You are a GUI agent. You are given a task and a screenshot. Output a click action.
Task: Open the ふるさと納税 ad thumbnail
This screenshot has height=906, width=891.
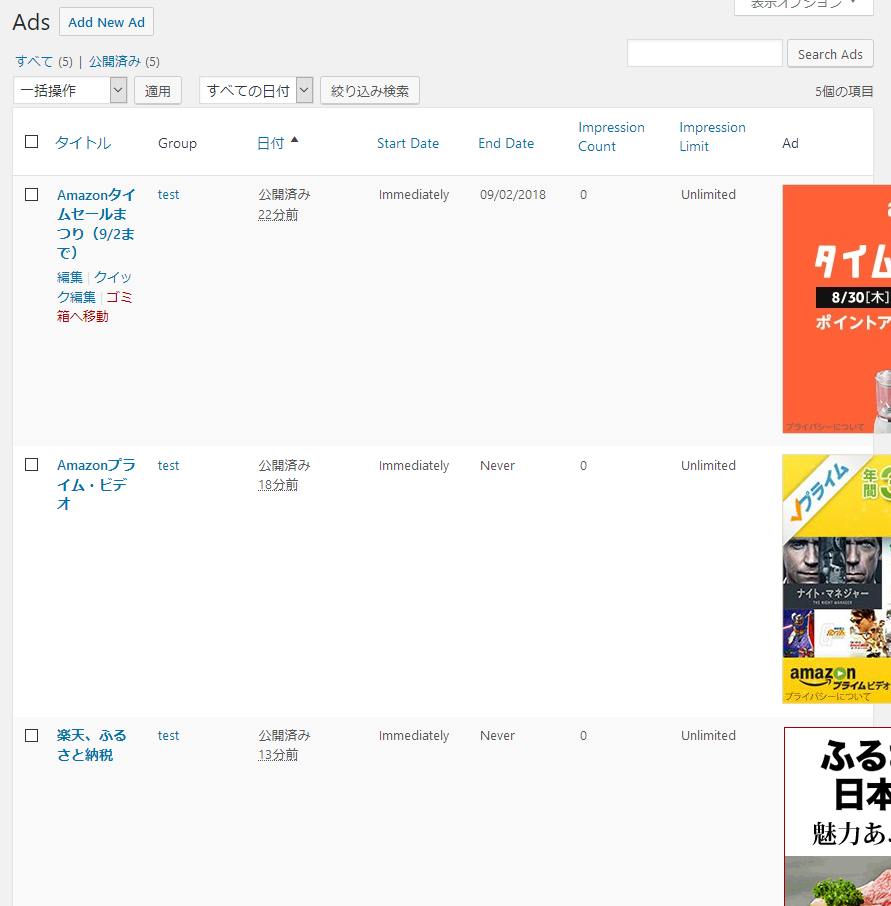[838, 816]
